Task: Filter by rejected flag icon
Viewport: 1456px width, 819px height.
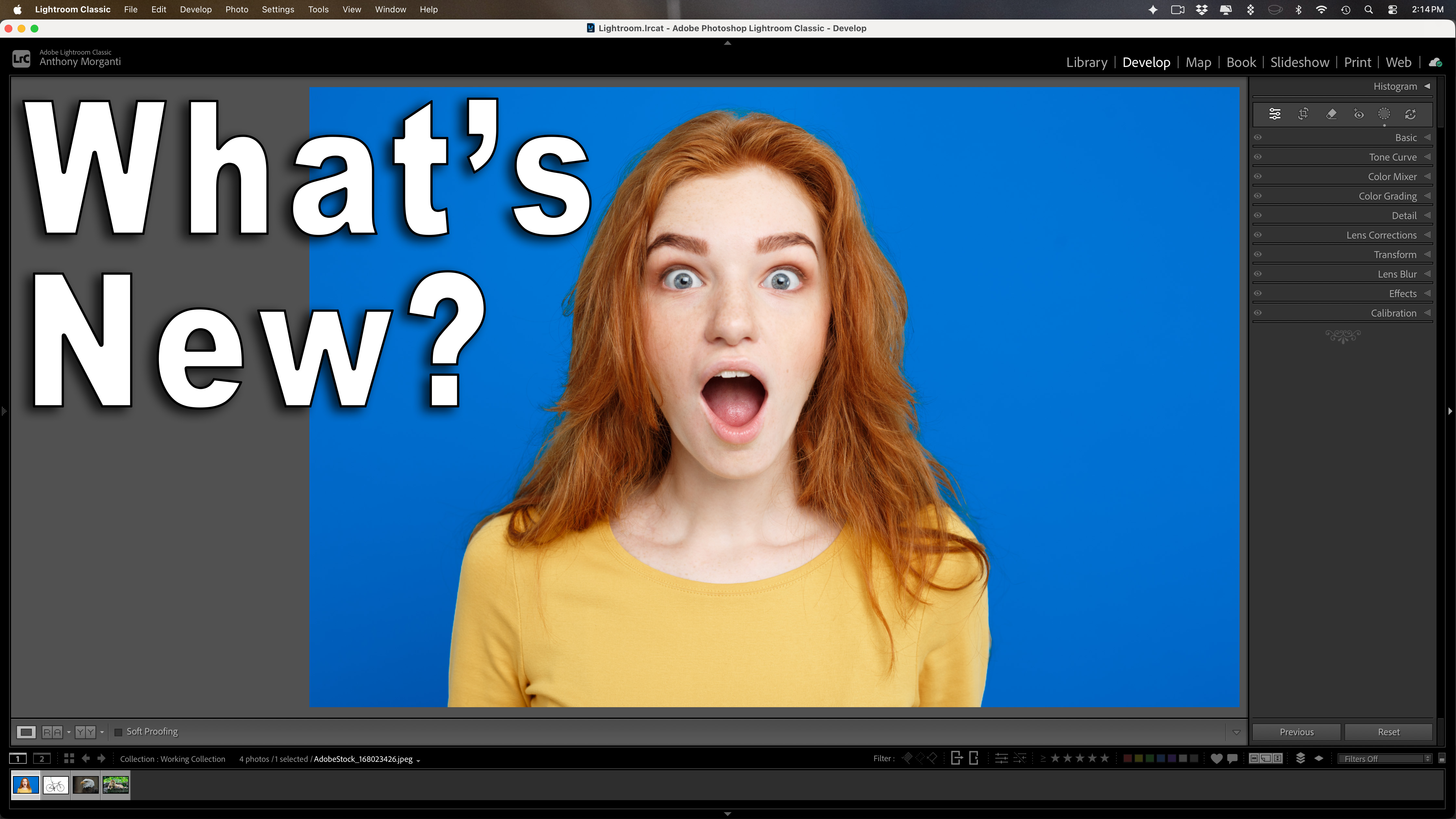Action: (x=933, y=758)
